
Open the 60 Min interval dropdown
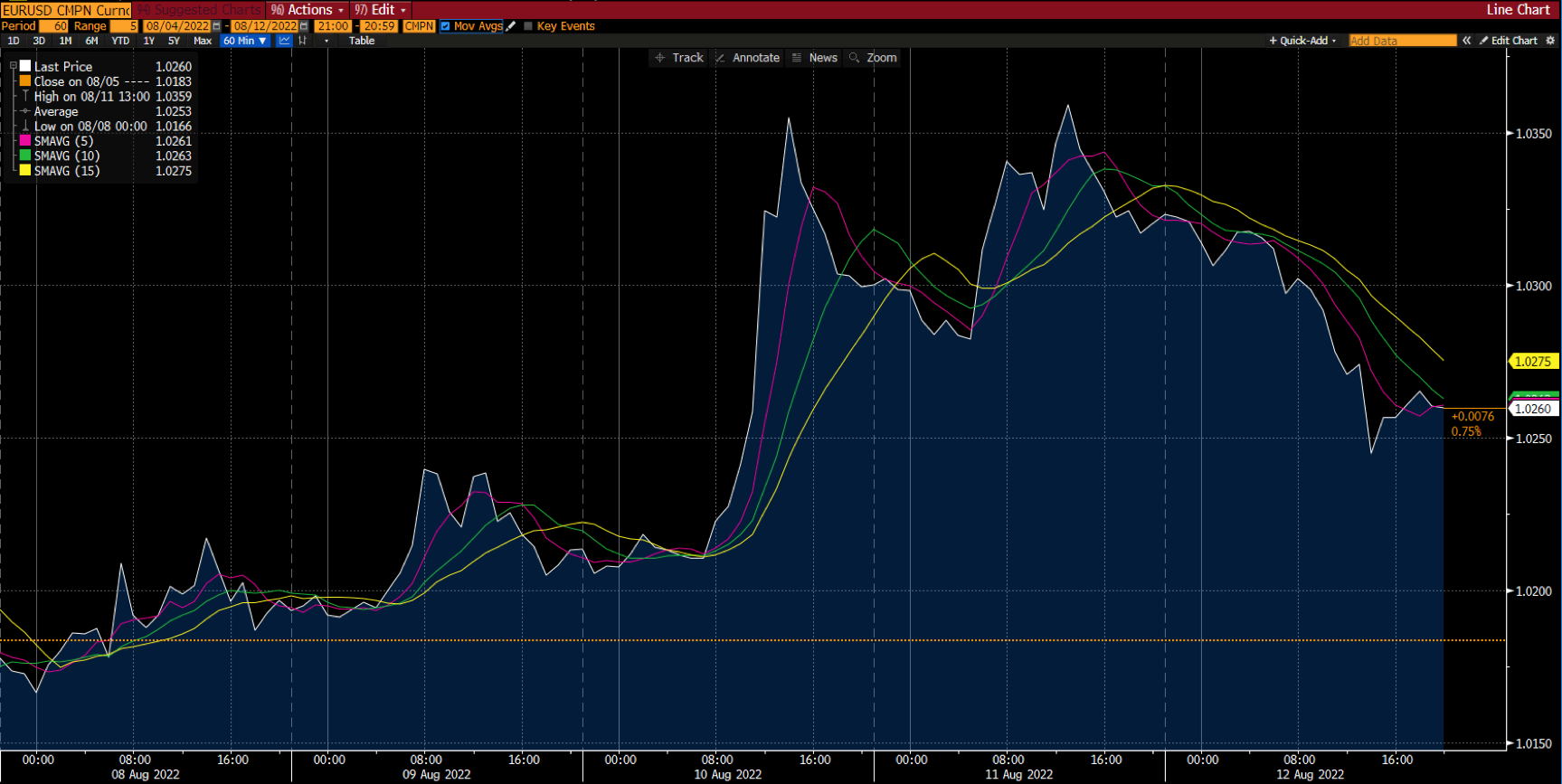[245, 41]
